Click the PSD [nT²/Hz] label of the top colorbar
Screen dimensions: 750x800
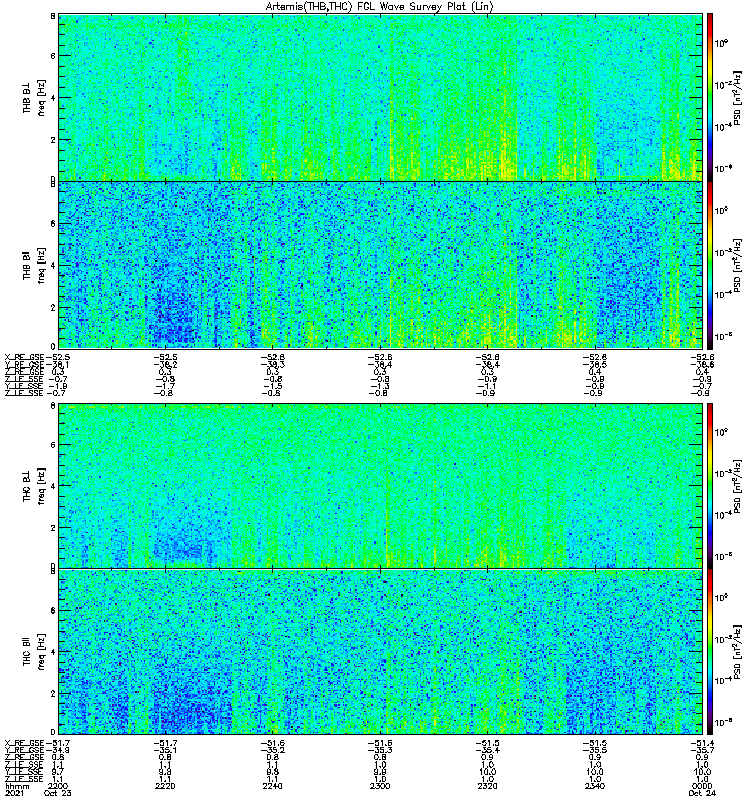tap(737, 97)
